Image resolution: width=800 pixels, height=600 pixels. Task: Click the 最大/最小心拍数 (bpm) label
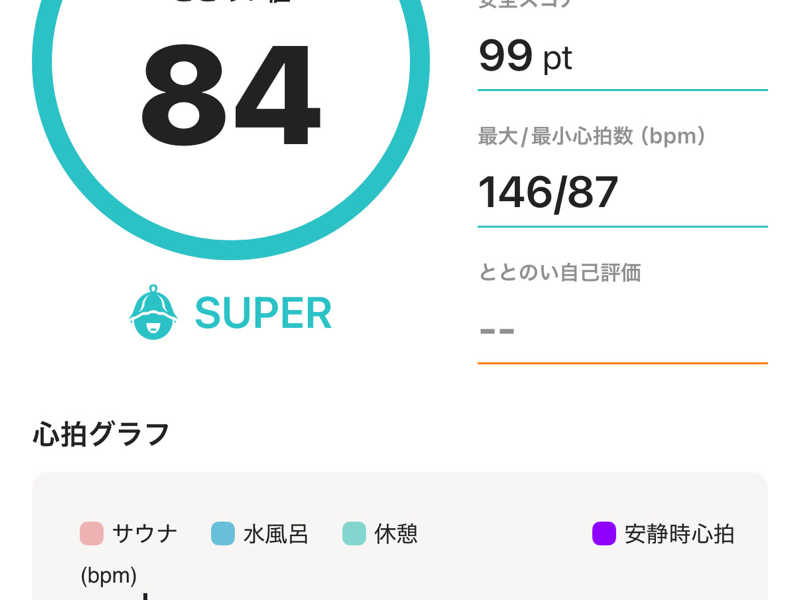point(592,136)
